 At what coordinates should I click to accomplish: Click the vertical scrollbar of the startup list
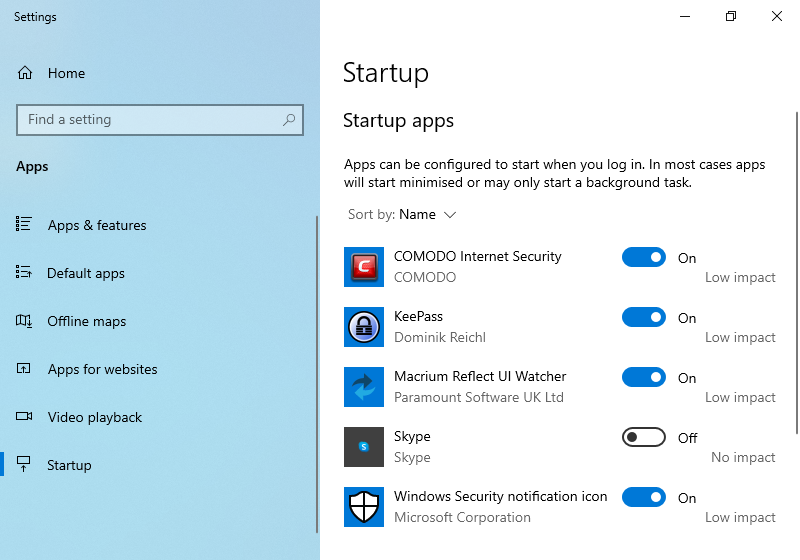click(x=797, y=273)
